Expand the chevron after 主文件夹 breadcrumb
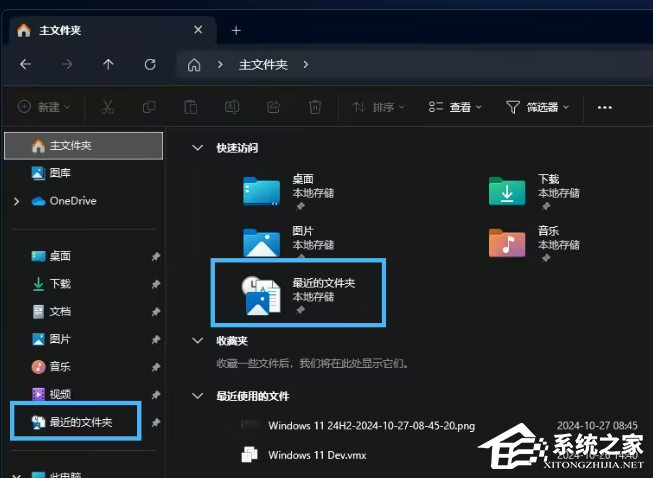 [x=306, y=65]
